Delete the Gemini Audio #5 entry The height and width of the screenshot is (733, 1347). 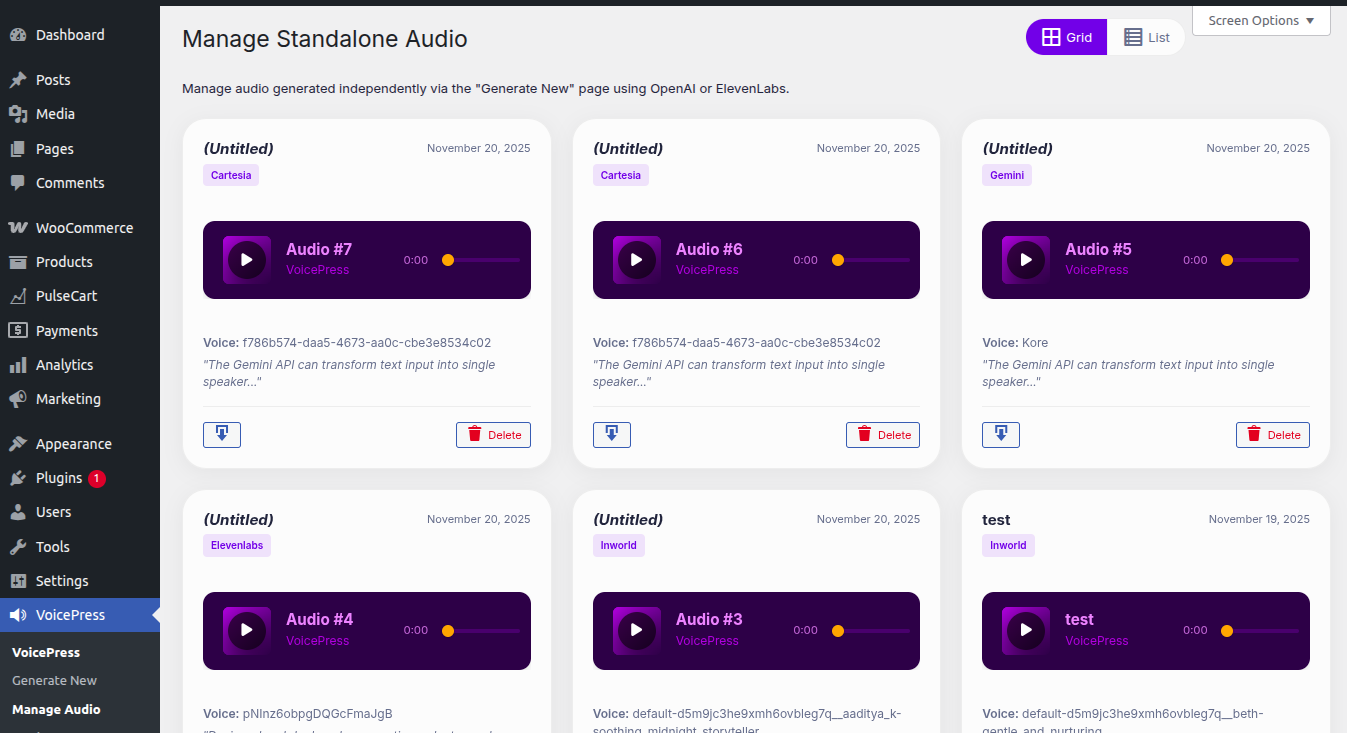tap(1273, 435)
